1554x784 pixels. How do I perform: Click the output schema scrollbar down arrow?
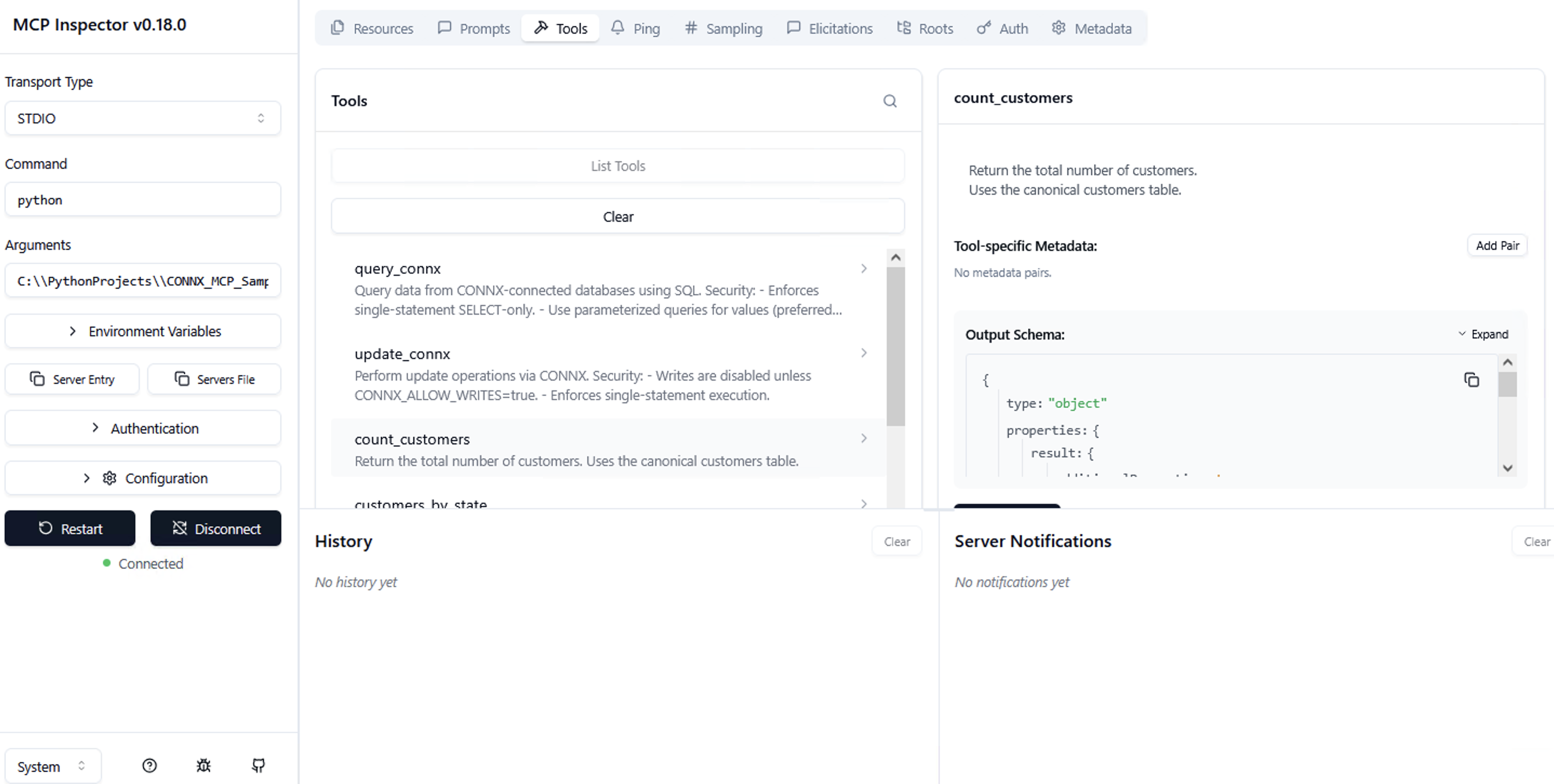click(1507, 468)
